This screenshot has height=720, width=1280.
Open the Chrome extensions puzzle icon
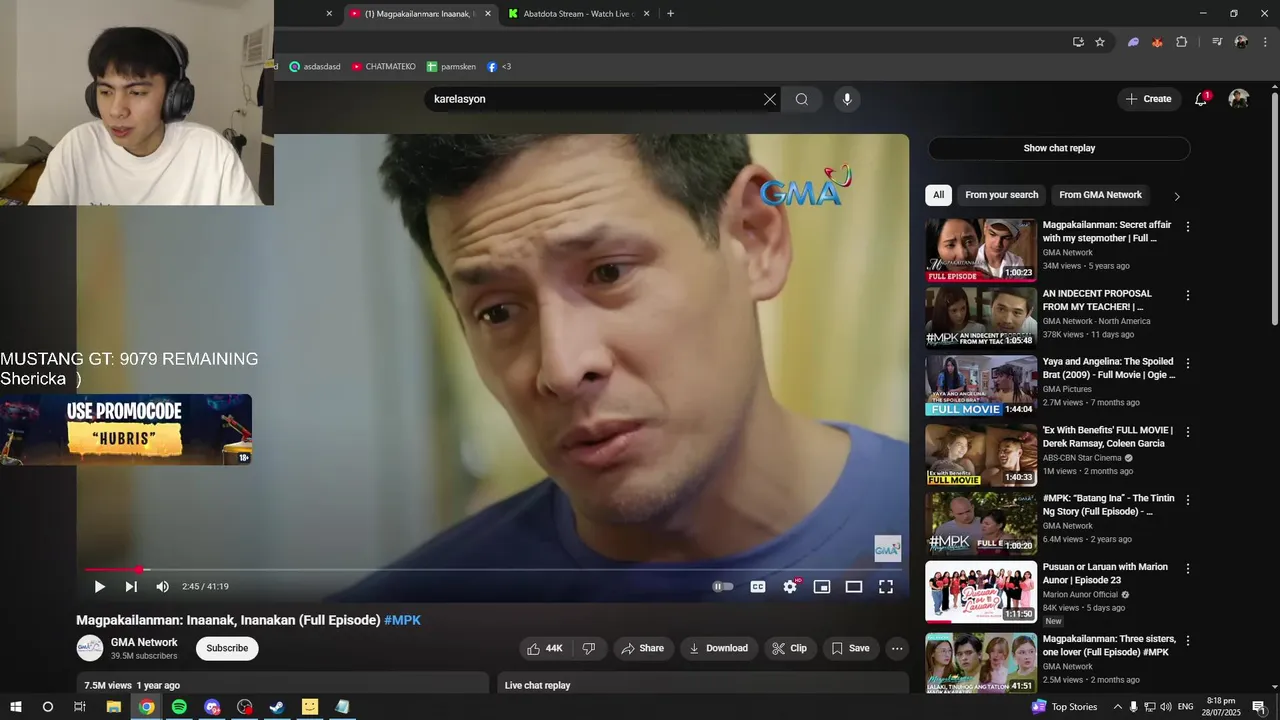pyautogui.click(x=1181, y=42)
